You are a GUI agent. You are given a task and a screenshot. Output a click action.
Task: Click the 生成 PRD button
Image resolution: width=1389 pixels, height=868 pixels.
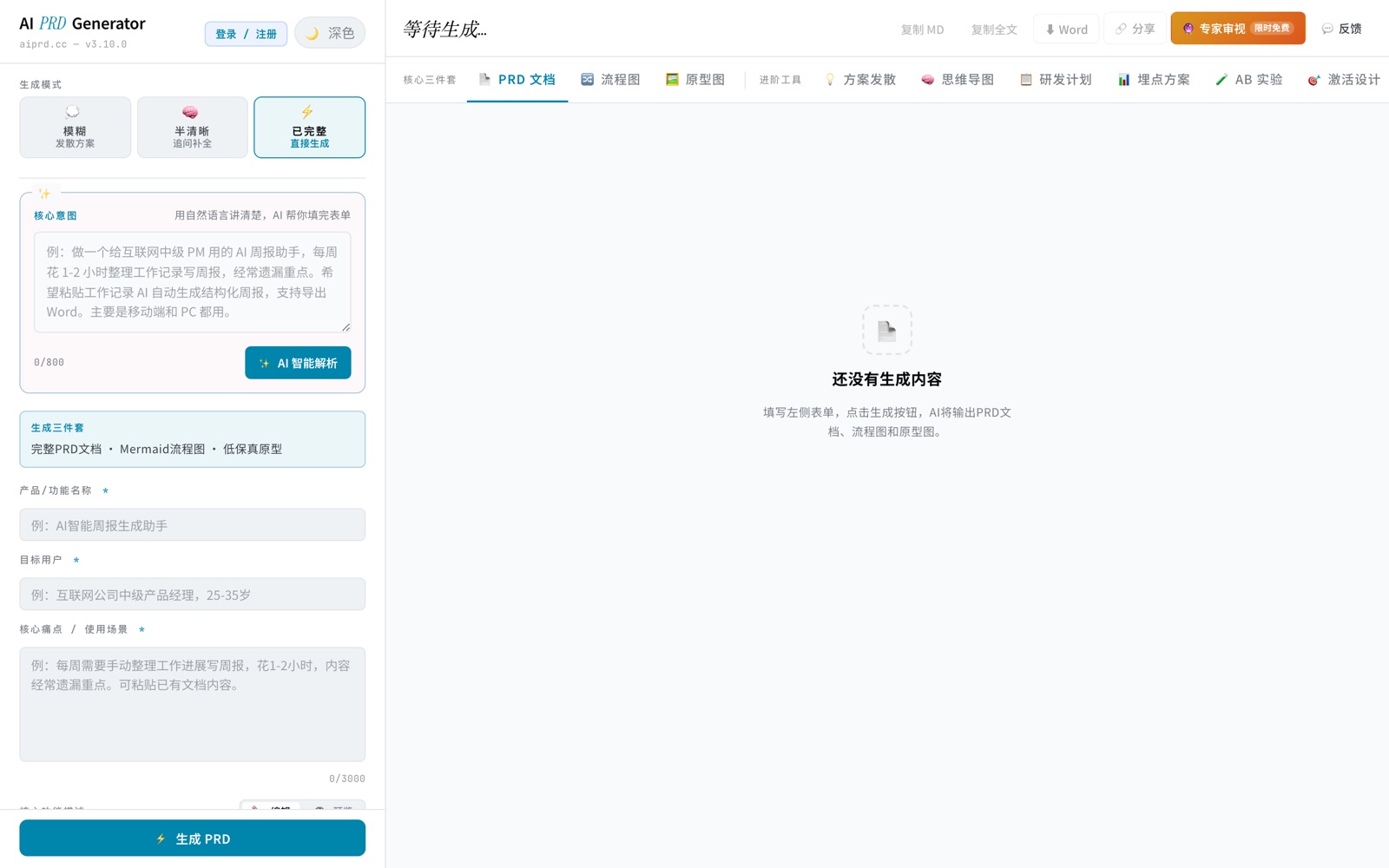(x=192, y=838)
